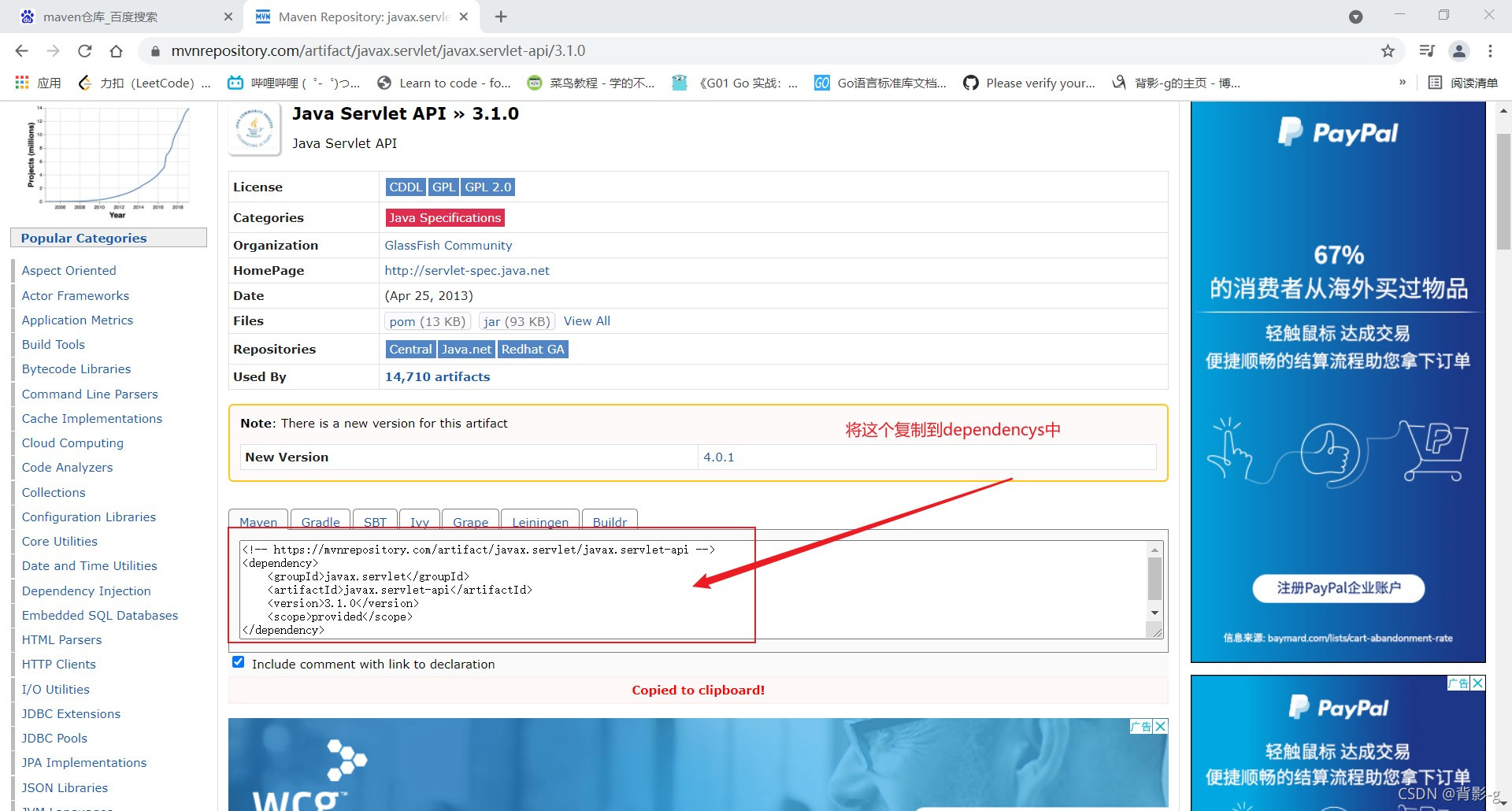Screen dimensions: 1512x811
Task: Open the Go语言标准库文档 bookmark
Action: [880, 83]
